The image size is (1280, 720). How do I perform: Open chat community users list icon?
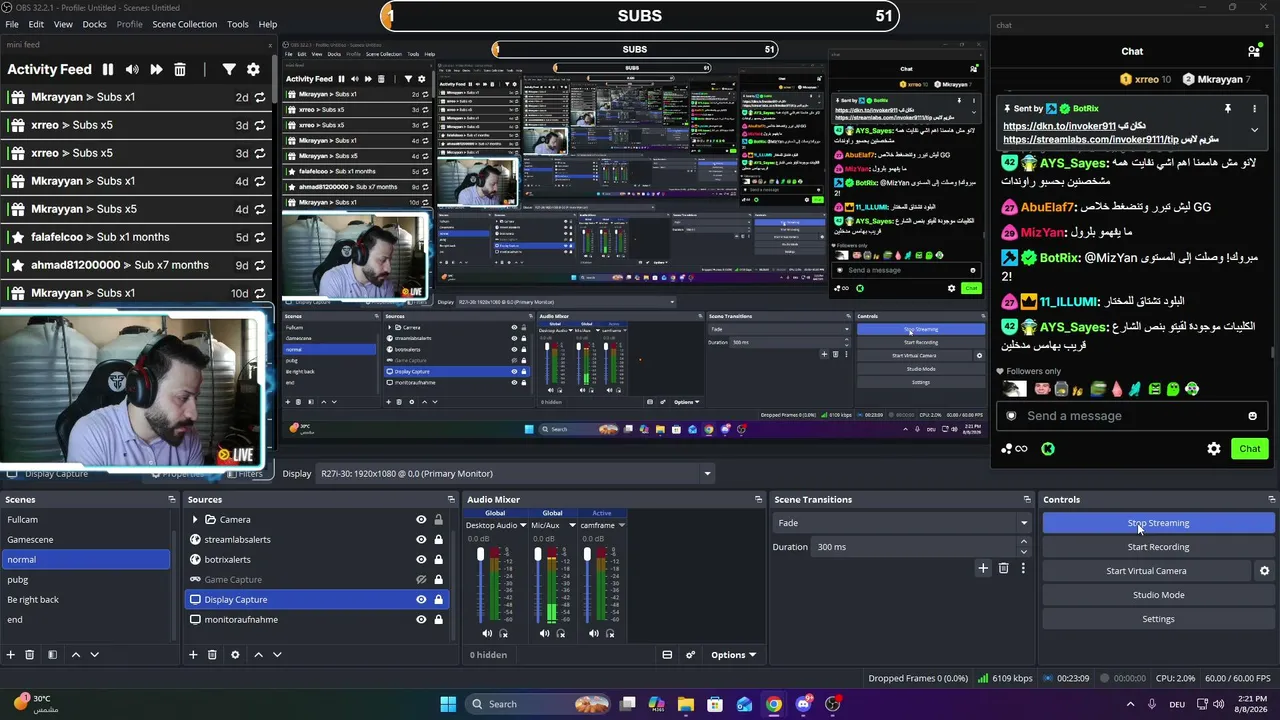(x=1254, y=51)
